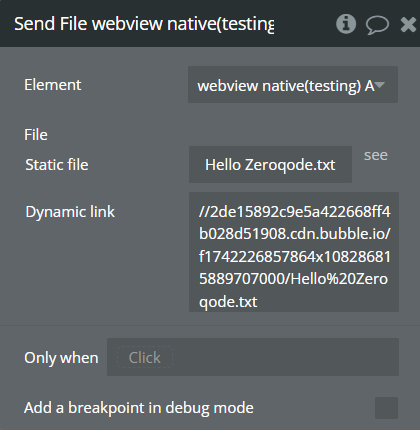The width and height of the screenshot is (420, 430).
Task: Click empty space in the Only when expression box
Action: click(x=283, y=357)
